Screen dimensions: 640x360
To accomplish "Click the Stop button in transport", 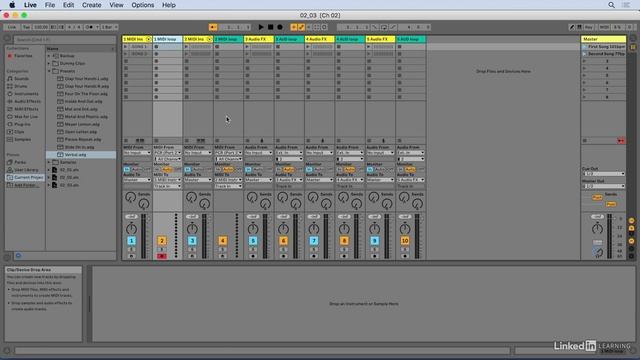I will coord(271,27).
